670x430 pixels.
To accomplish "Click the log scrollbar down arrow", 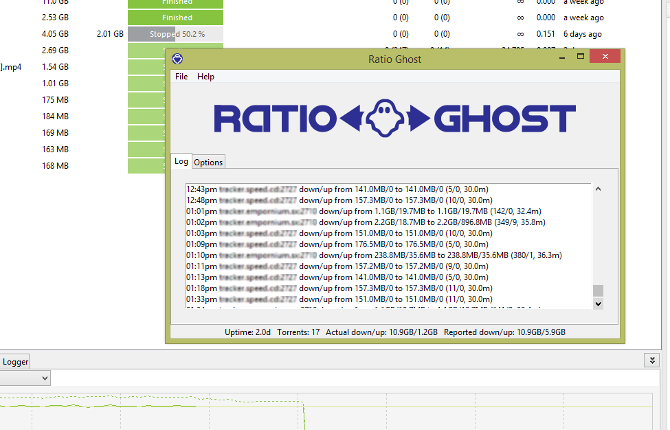I will [x=598, y=304].
